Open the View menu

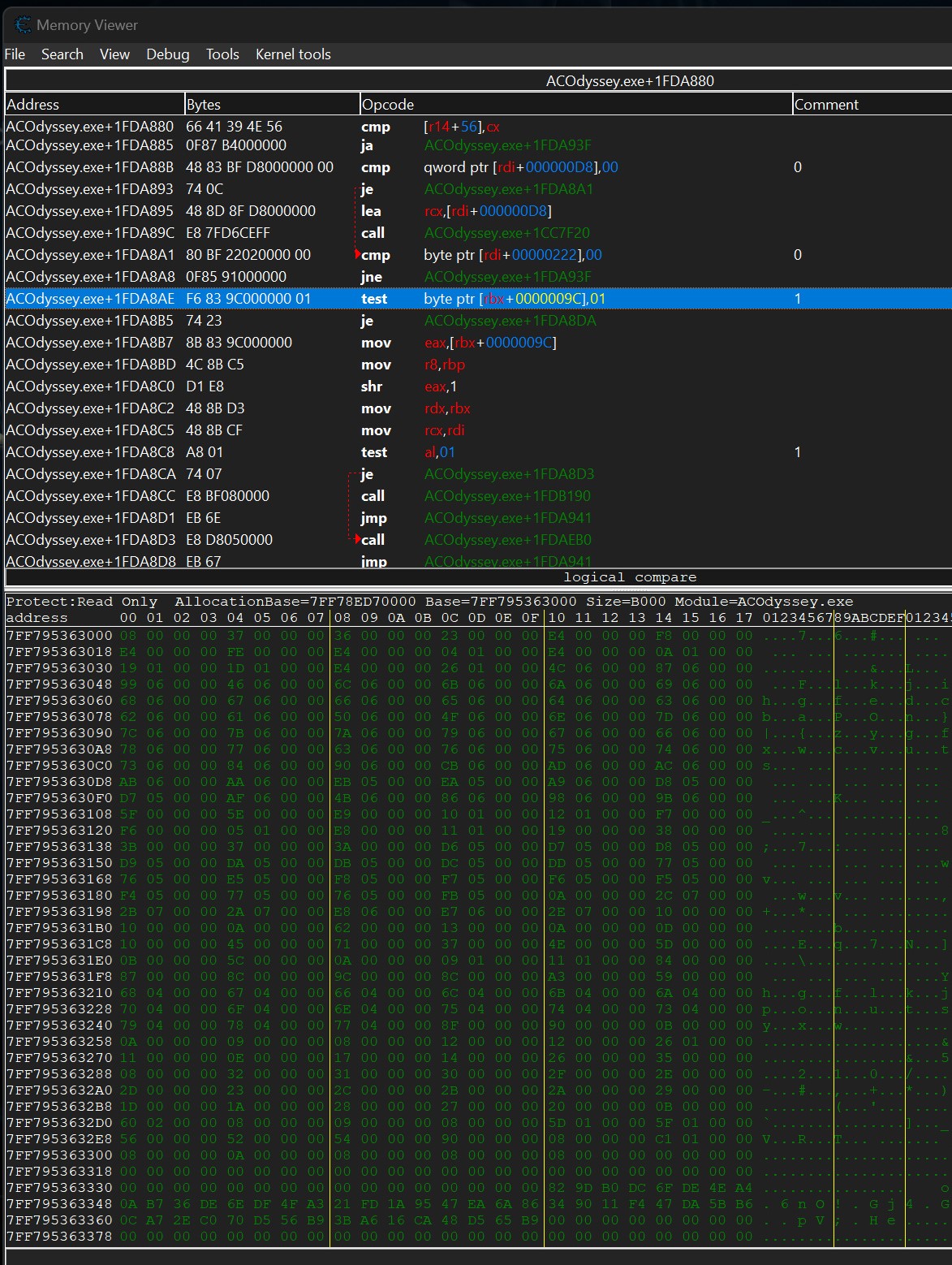(114, 54)
